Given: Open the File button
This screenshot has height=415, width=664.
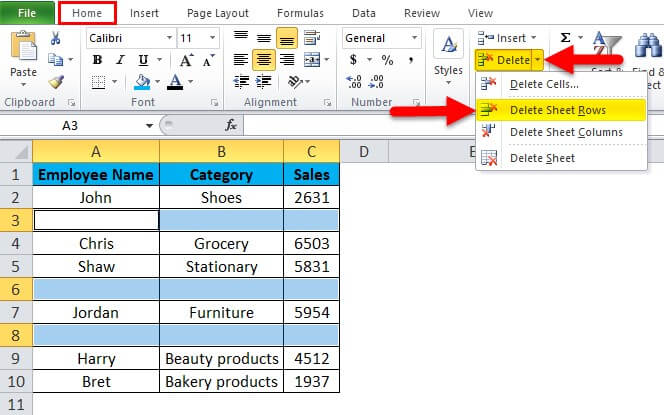Looking at the screenshot, I should click(x=27, y=13).
